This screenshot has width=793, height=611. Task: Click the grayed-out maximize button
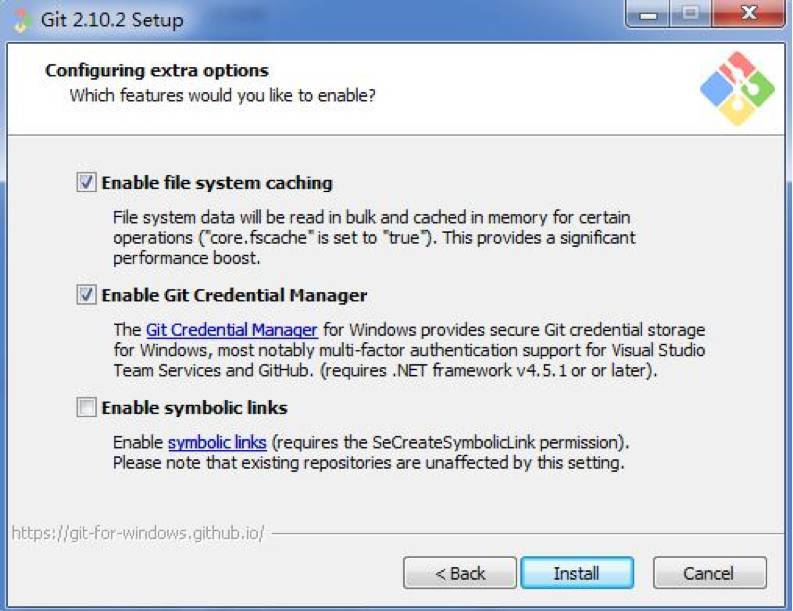point(690,14)
